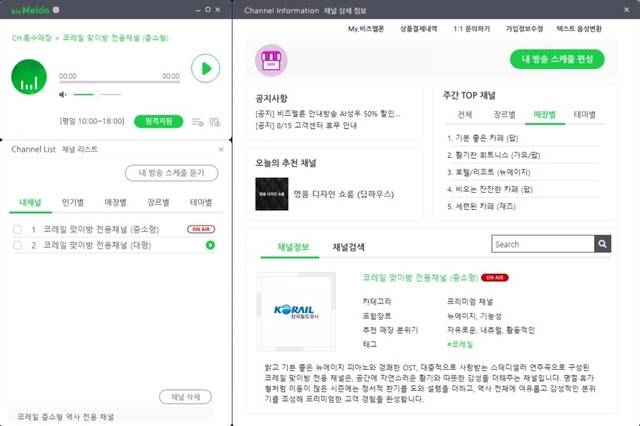Click the KORAIL channel logo thumbnail
640x426 pixels.
(x=296, y=311)
